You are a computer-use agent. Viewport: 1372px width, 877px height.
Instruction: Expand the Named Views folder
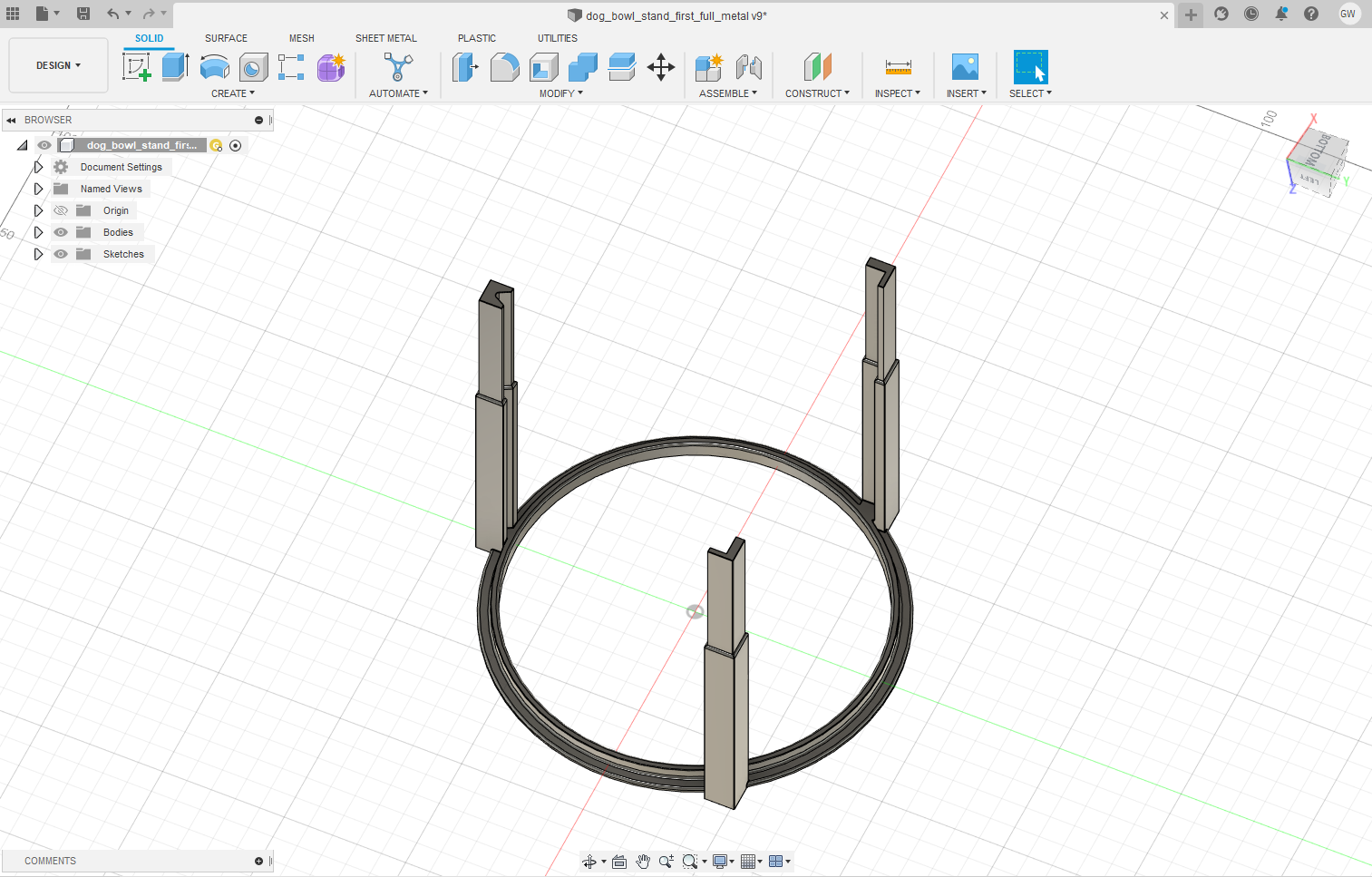click(38, 189)
